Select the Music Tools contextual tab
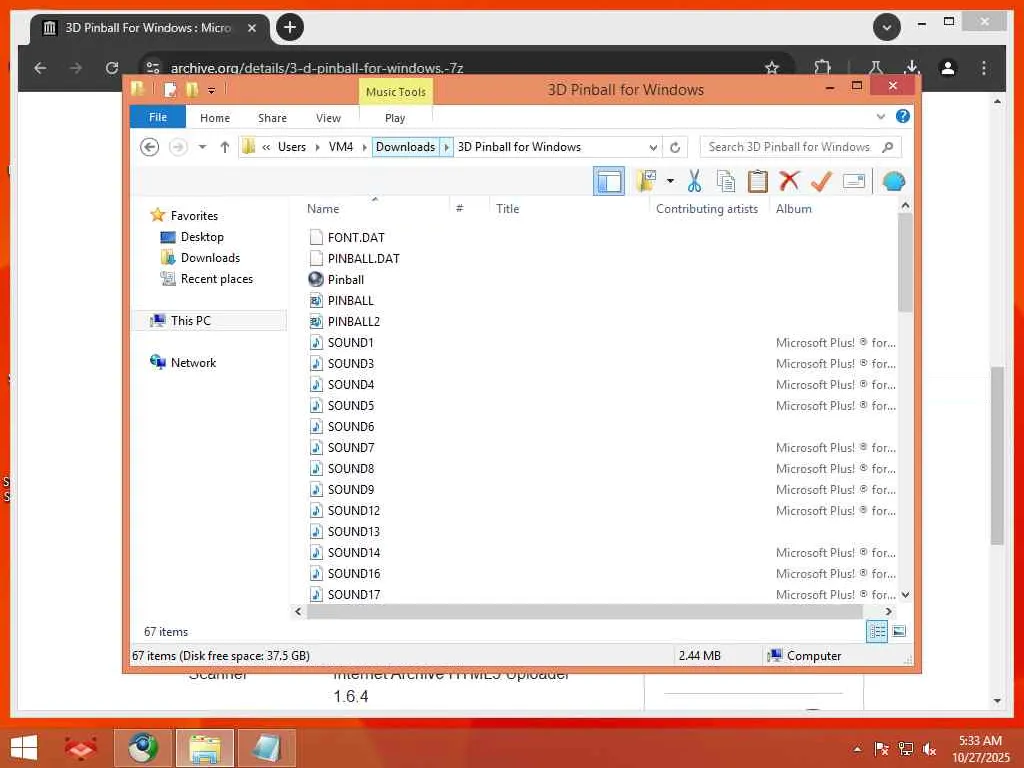 pos(396,92)
